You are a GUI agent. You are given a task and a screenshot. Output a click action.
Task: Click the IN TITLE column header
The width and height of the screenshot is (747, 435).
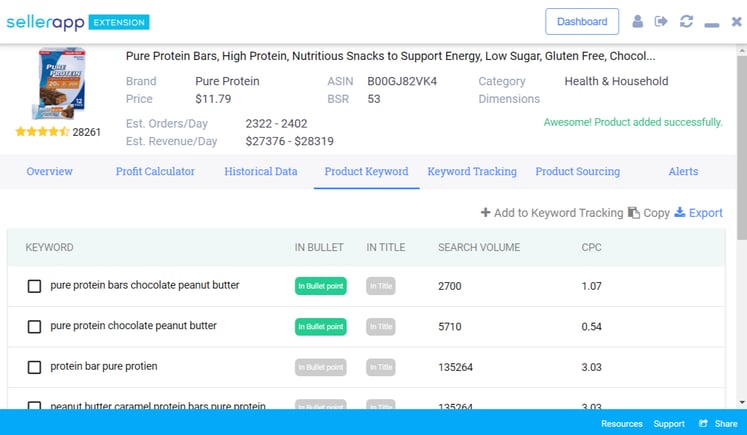(386, 247)
